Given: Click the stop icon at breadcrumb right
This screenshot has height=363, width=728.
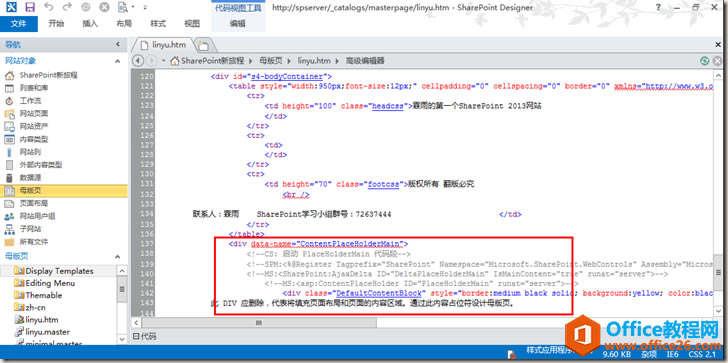Looking at the screenshot, I should [x=718, y=61].
